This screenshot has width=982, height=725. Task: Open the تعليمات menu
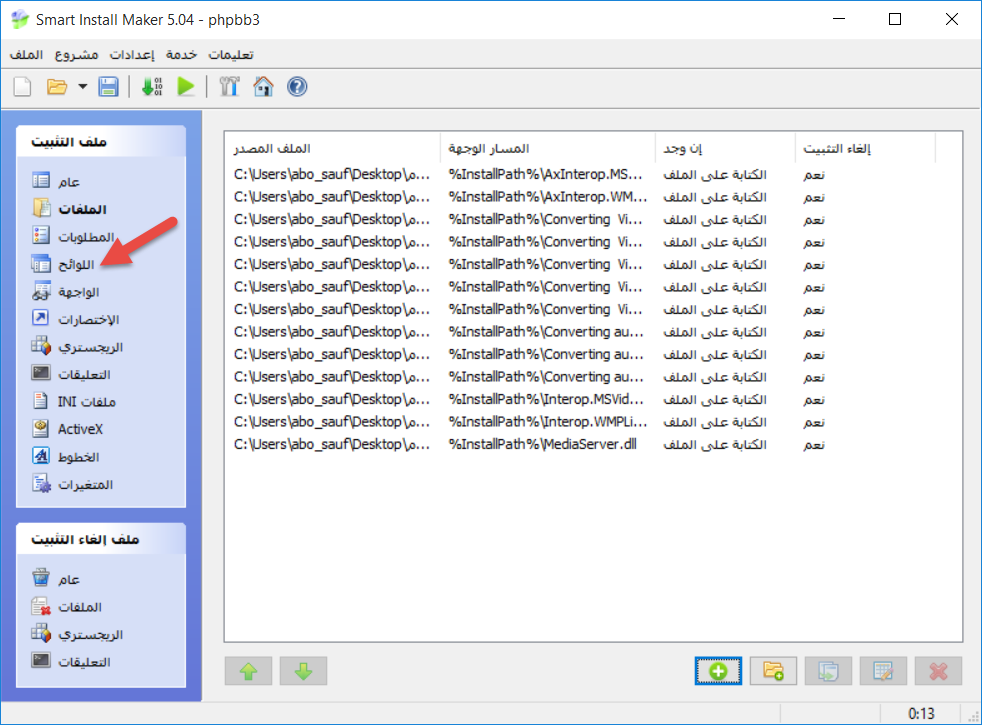(x=231, y=55)
